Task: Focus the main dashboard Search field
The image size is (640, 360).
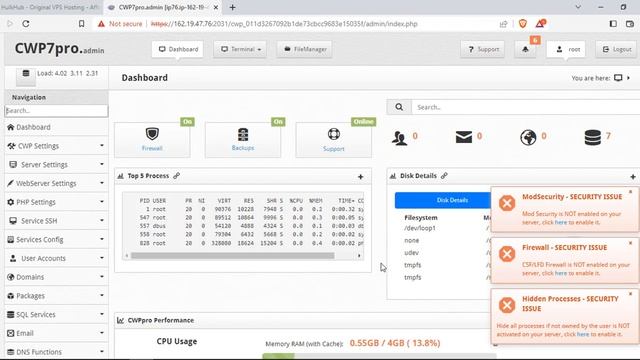Action: (526, 107)
